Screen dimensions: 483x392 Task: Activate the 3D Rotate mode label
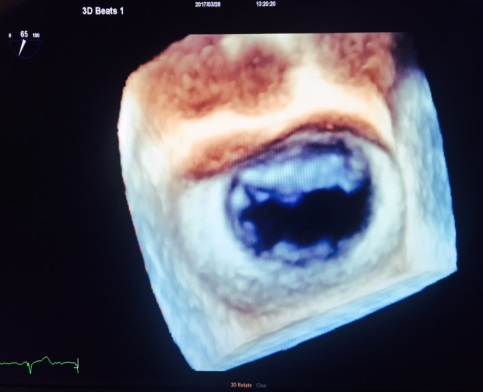point(241,385)
